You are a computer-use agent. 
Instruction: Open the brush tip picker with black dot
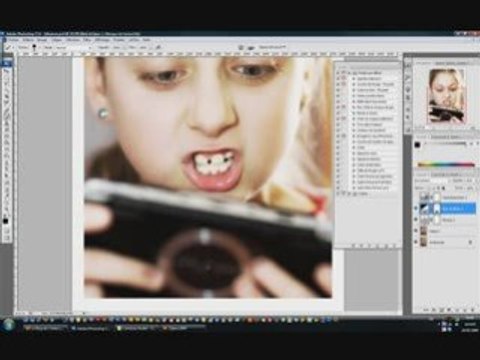click(34, 48)
